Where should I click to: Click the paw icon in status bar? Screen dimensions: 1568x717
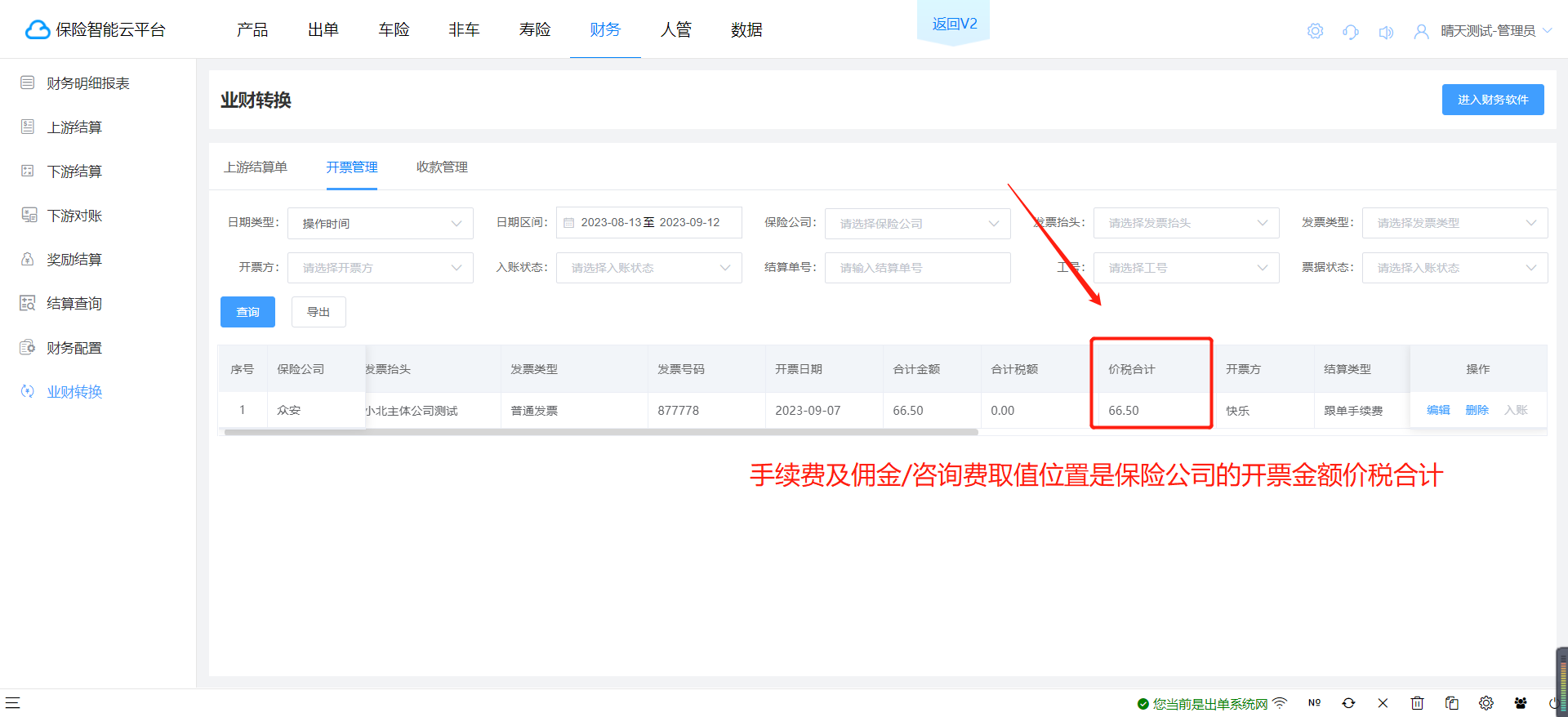tap(1520, 702)
